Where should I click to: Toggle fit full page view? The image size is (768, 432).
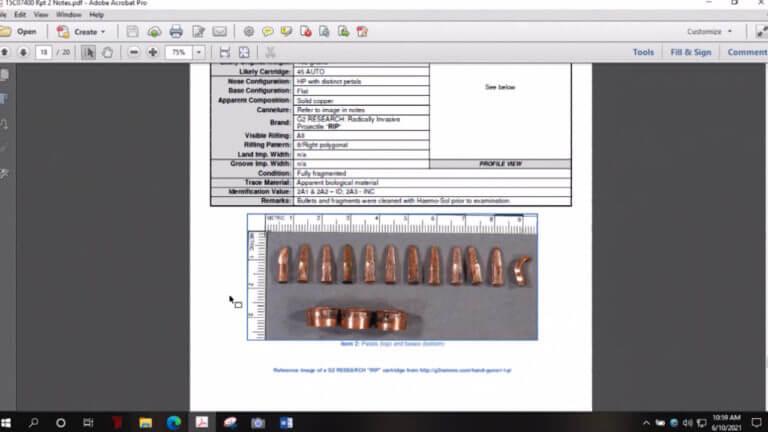click(244, 52)
